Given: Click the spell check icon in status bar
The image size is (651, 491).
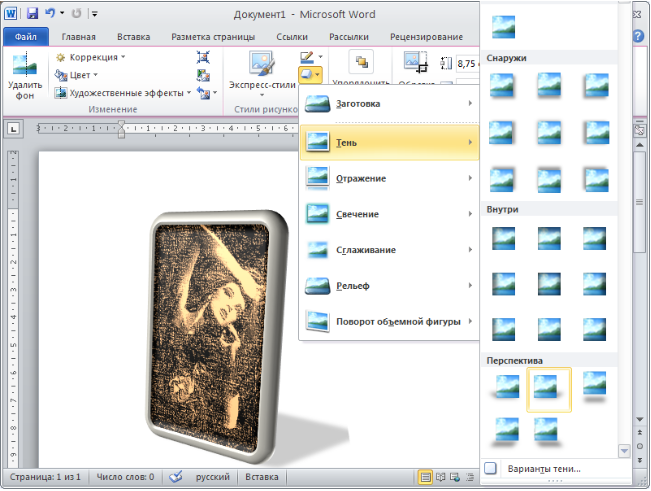Looking at the screenshot, I should 177,478.
